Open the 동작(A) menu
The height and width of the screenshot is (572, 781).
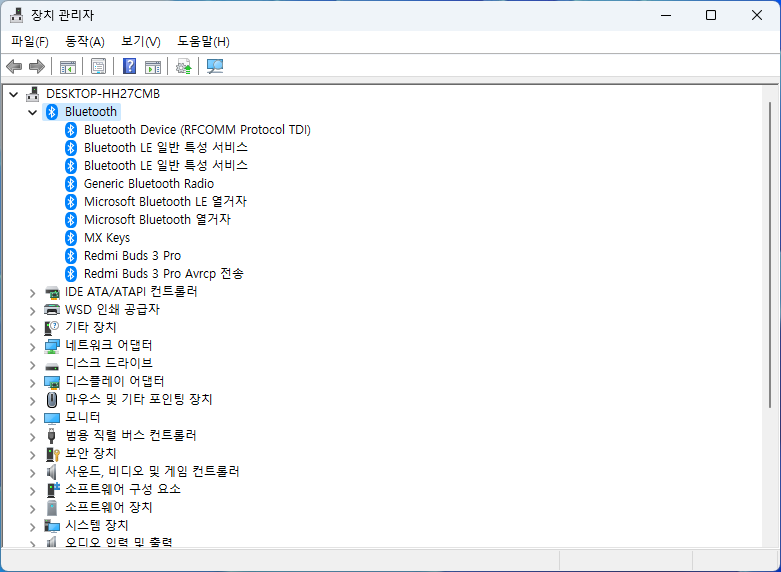[x=85, y=42]
